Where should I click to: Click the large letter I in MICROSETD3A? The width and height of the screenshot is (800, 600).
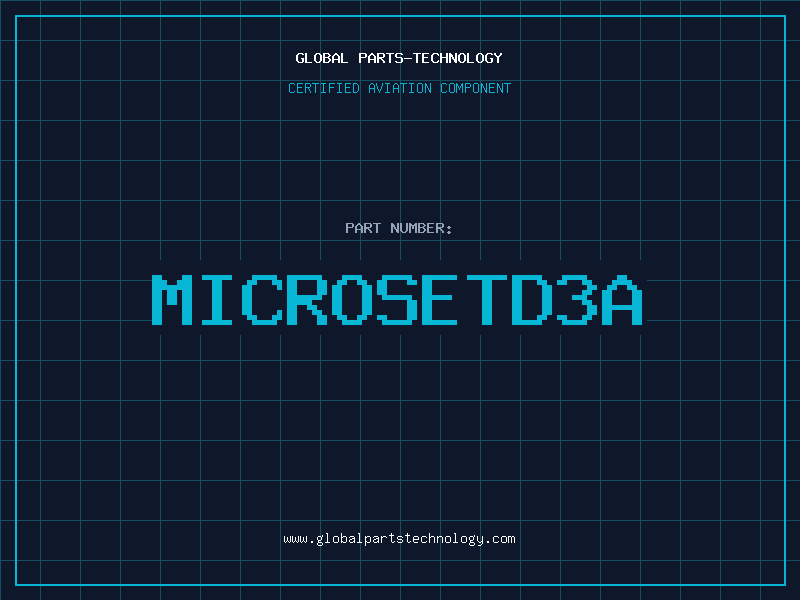click(x=217, y=299)
